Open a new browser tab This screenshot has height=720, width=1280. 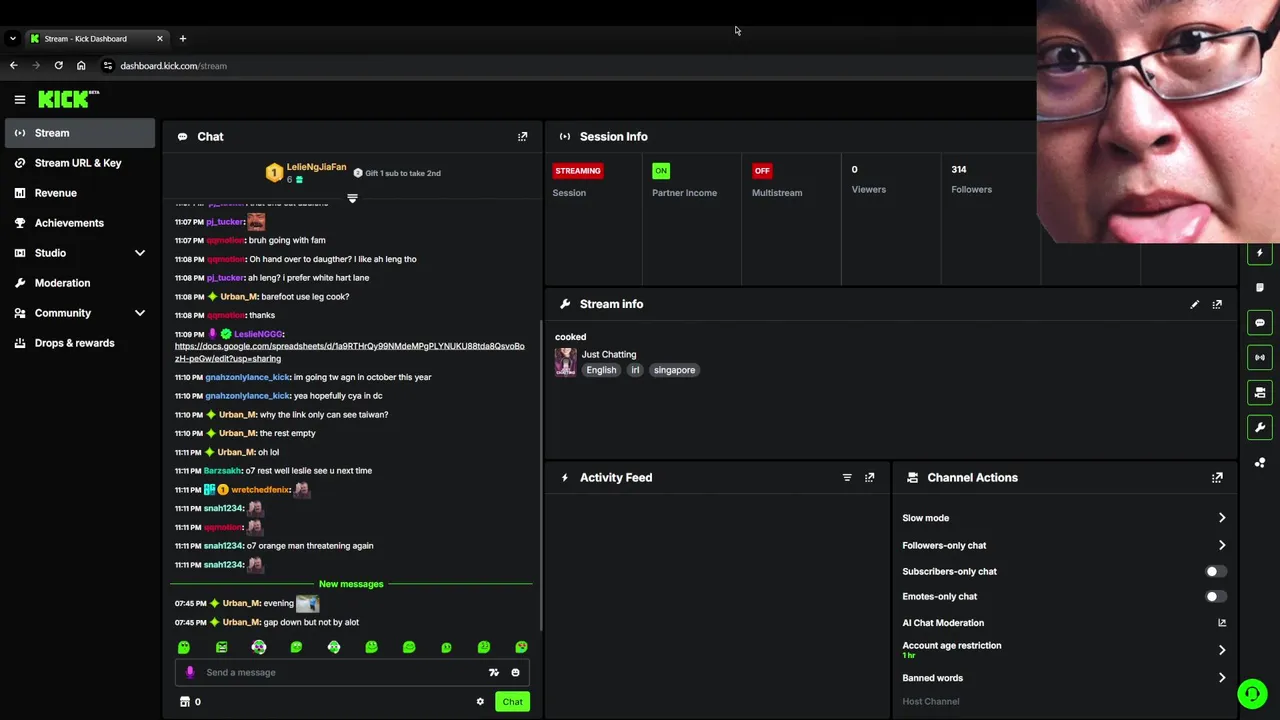pyautogui.click(x=182, y=38)
